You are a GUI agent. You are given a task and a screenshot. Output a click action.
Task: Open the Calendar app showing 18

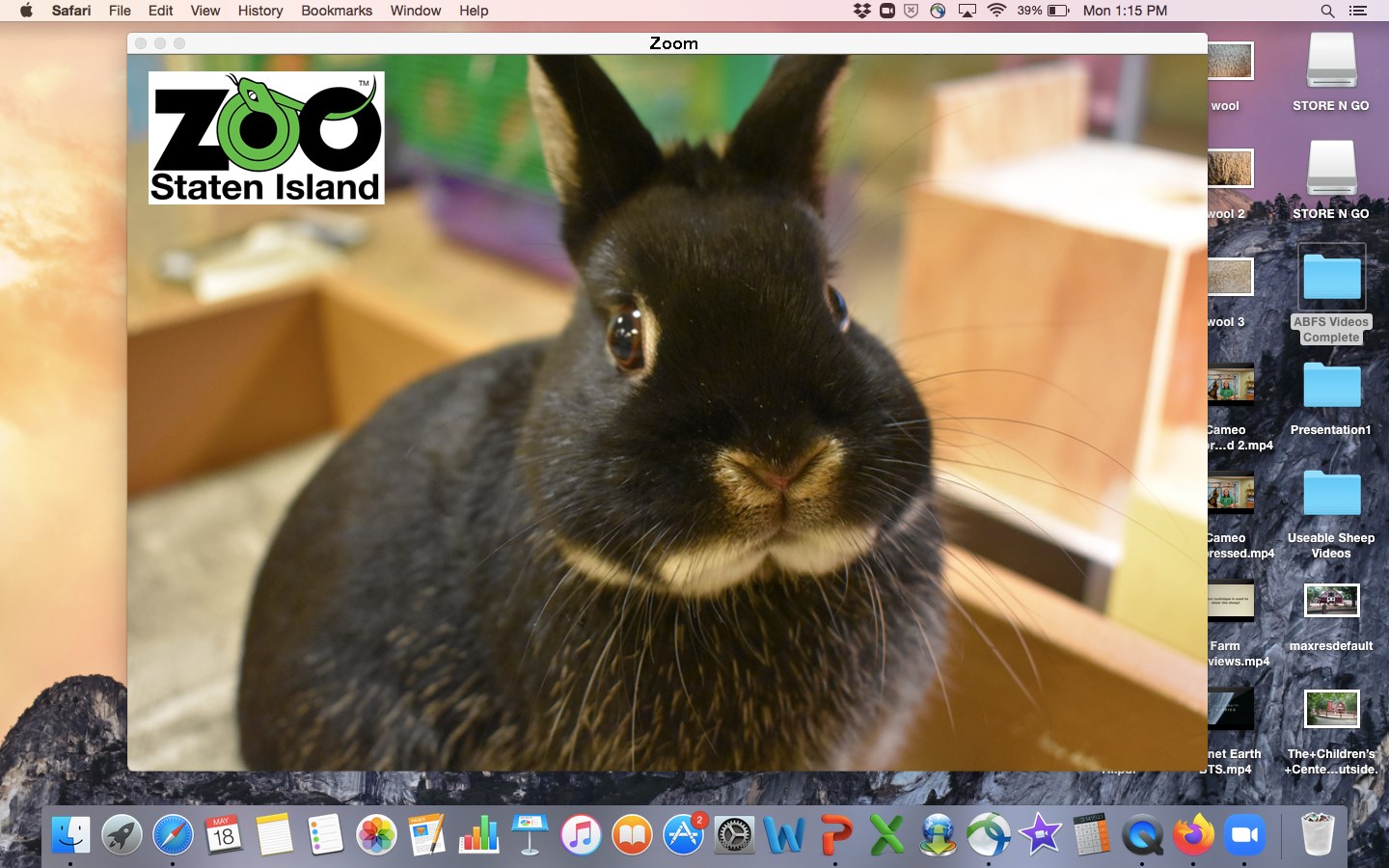pos(224,834)
